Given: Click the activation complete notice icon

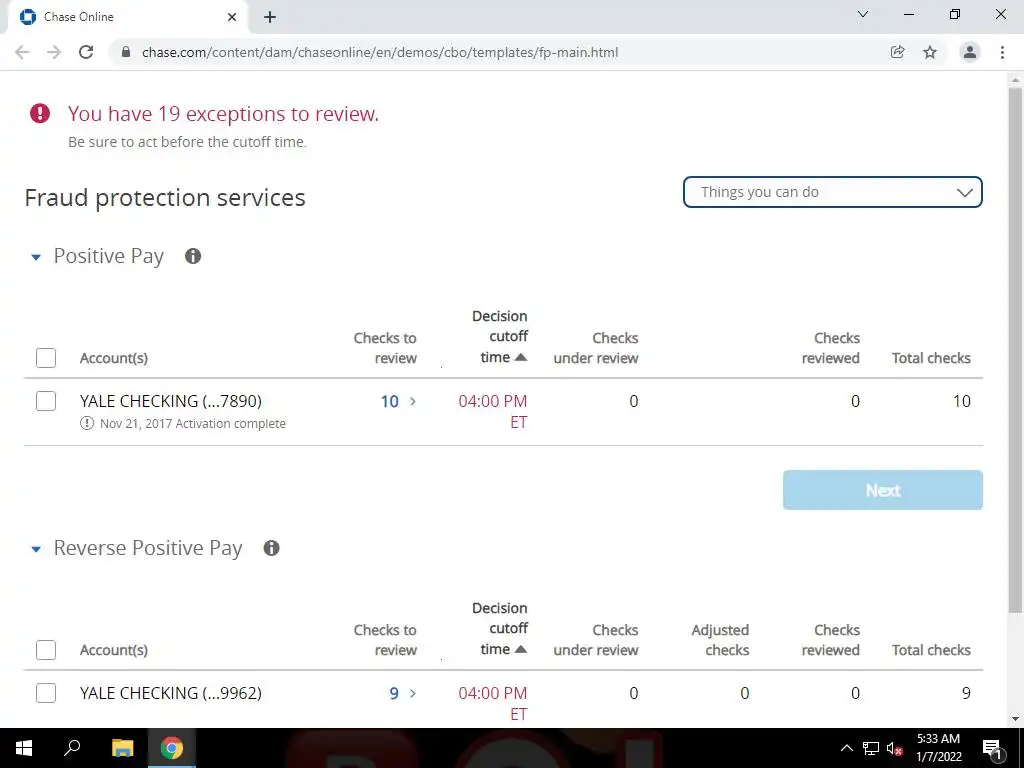Looking at the screenshot, I should point(87,423).
